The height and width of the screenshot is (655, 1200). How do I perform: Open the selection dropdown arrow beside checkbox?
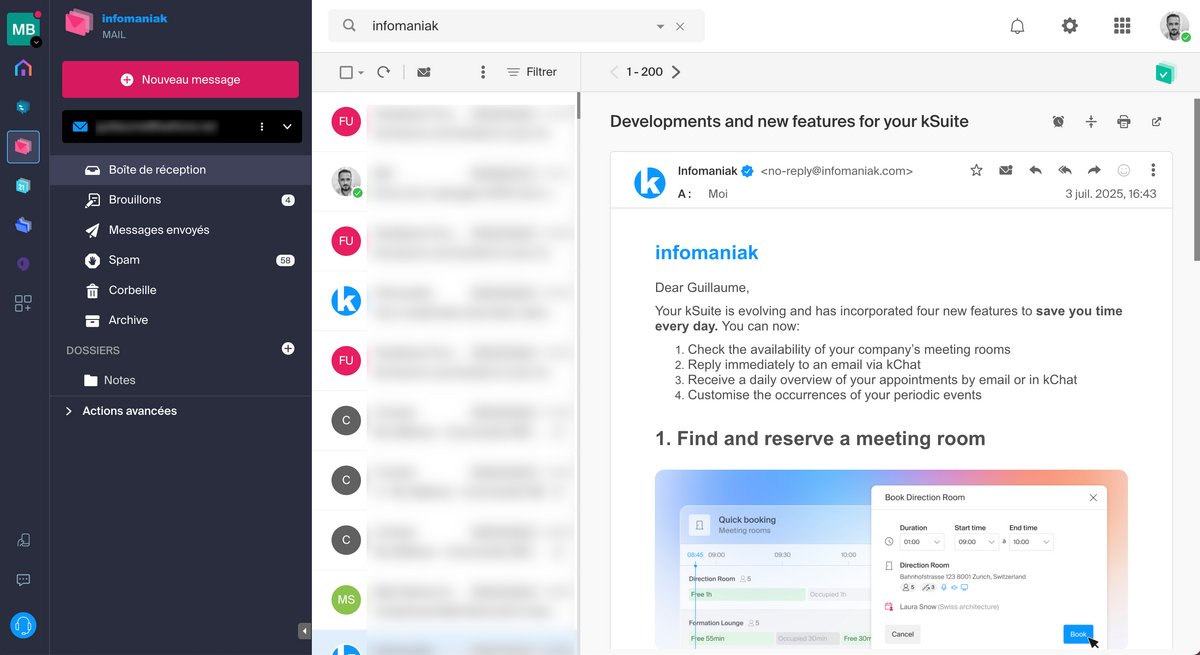point(361,73)
